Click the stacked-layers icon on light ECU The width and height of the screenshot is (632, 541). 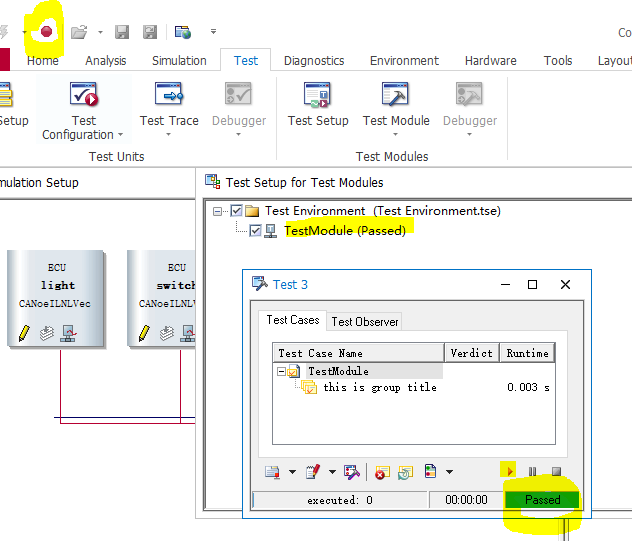[x=47, y=333]
